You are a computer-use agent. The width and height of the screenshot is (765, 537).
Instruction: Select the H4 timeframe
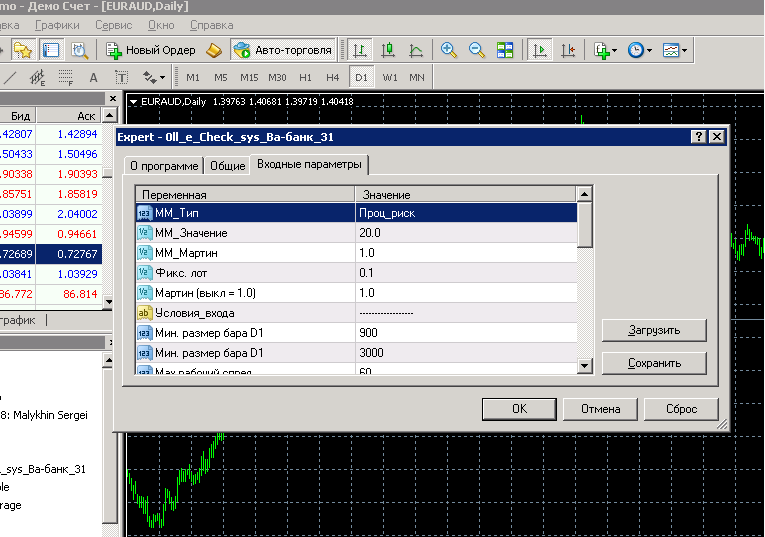332,77
